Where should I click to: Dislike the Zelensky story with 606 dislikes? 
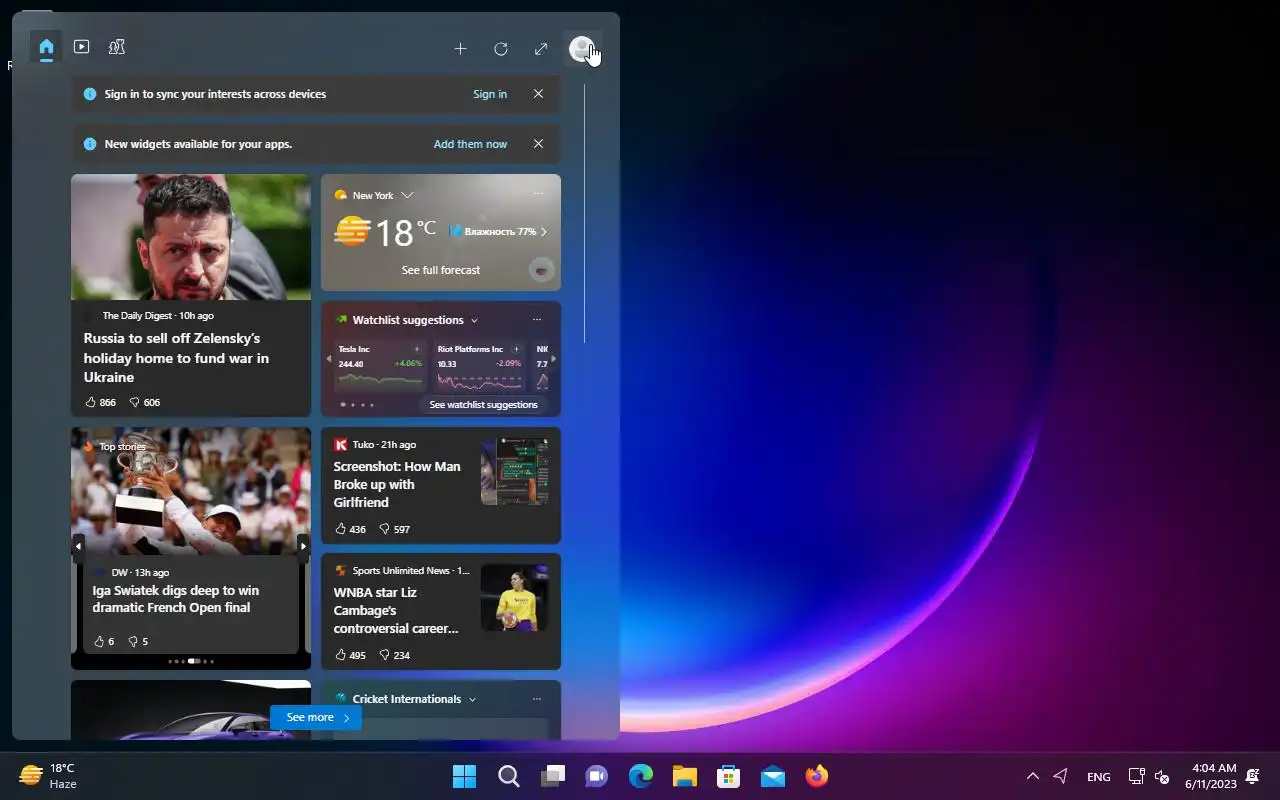pos(145,402)
